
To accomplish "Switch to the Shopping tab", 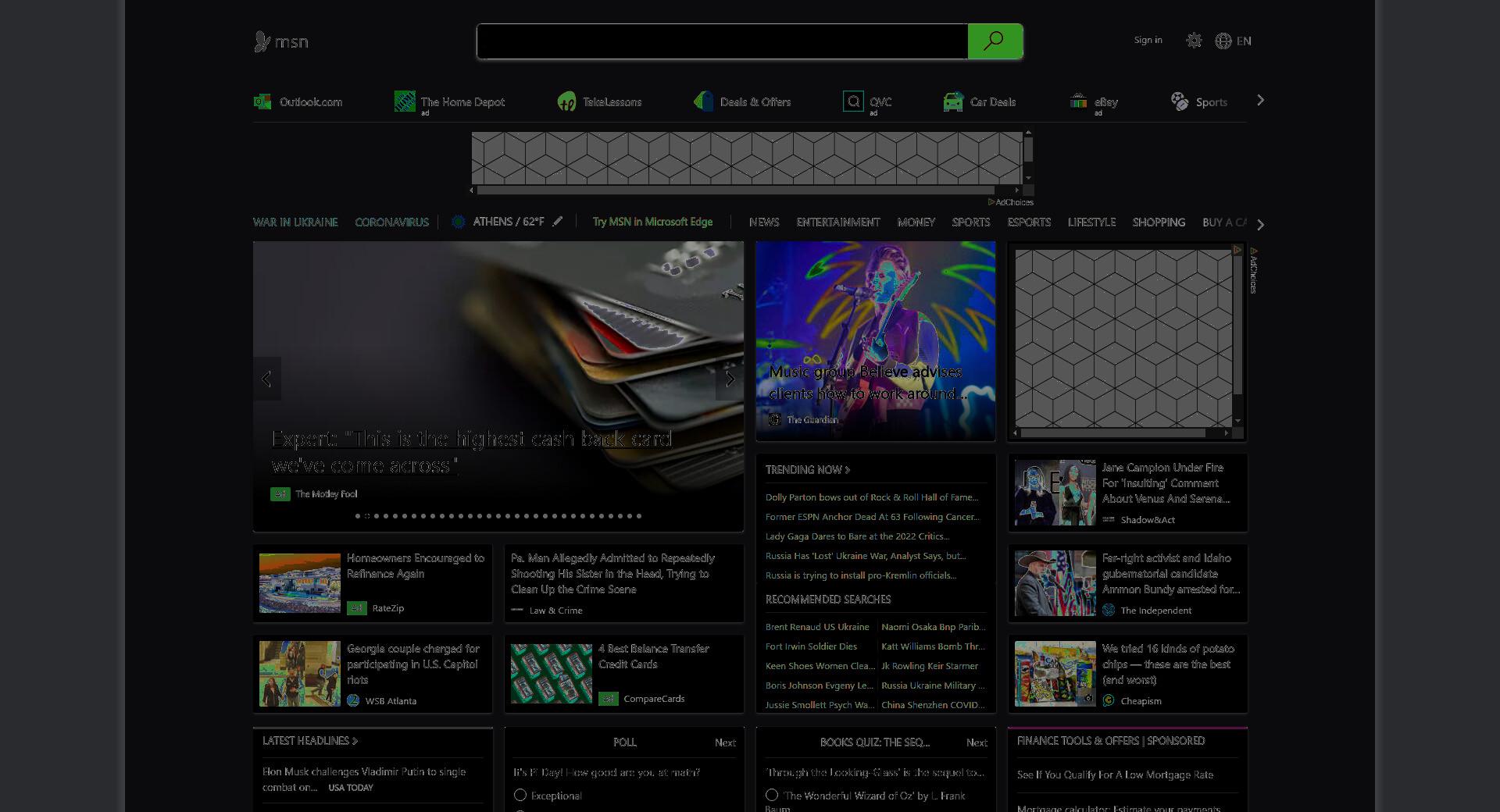I will coord(1159,222).
